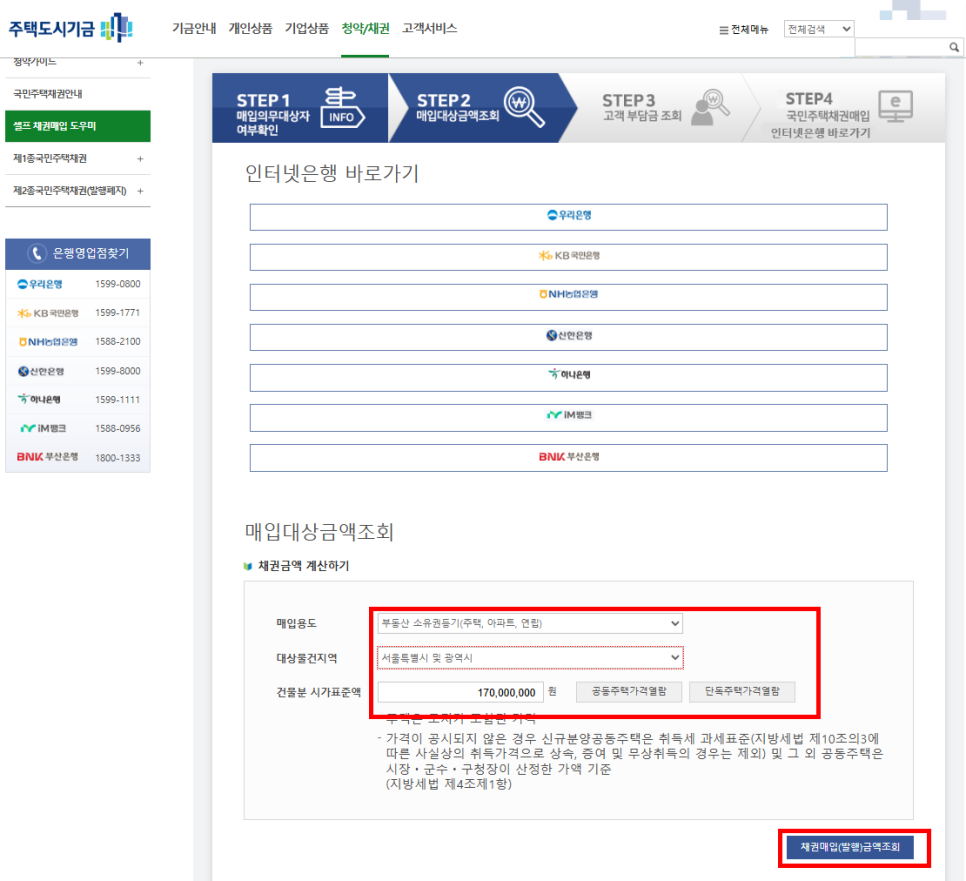The height and width of the screenshot is (881, 966).
Task: Expand 제1종국민주택채권 sidebar item
Action: (x=140, y=159)
